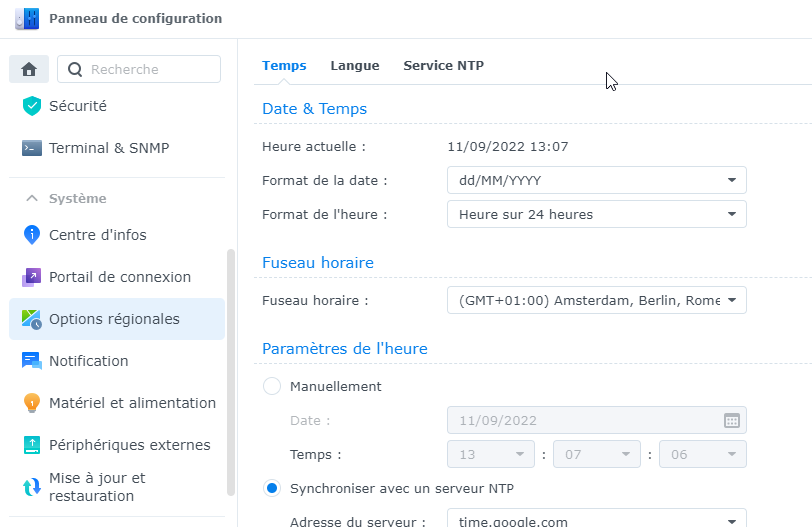
Task: Open the Fuseau horaire dropdown
Action: tap(597, 300)
